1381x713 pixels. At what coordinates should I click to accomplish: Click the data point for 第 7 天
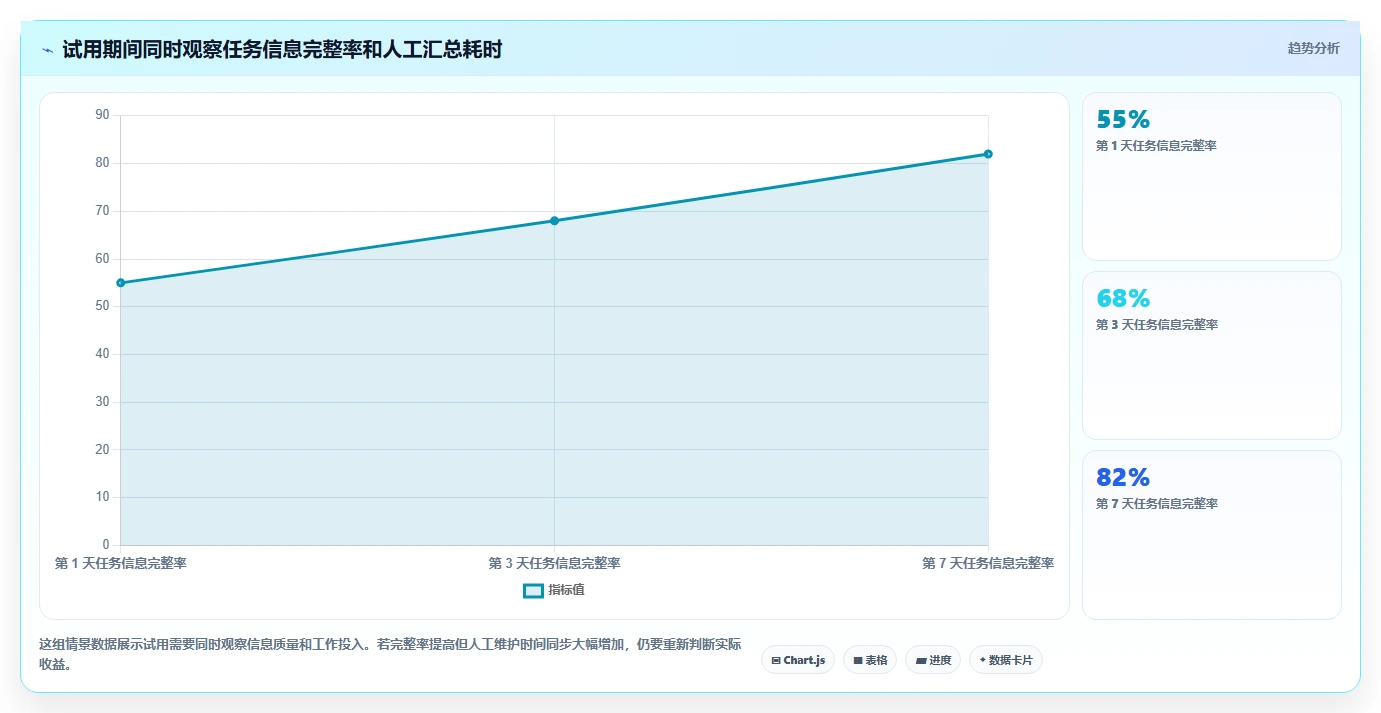coord(988,154)
